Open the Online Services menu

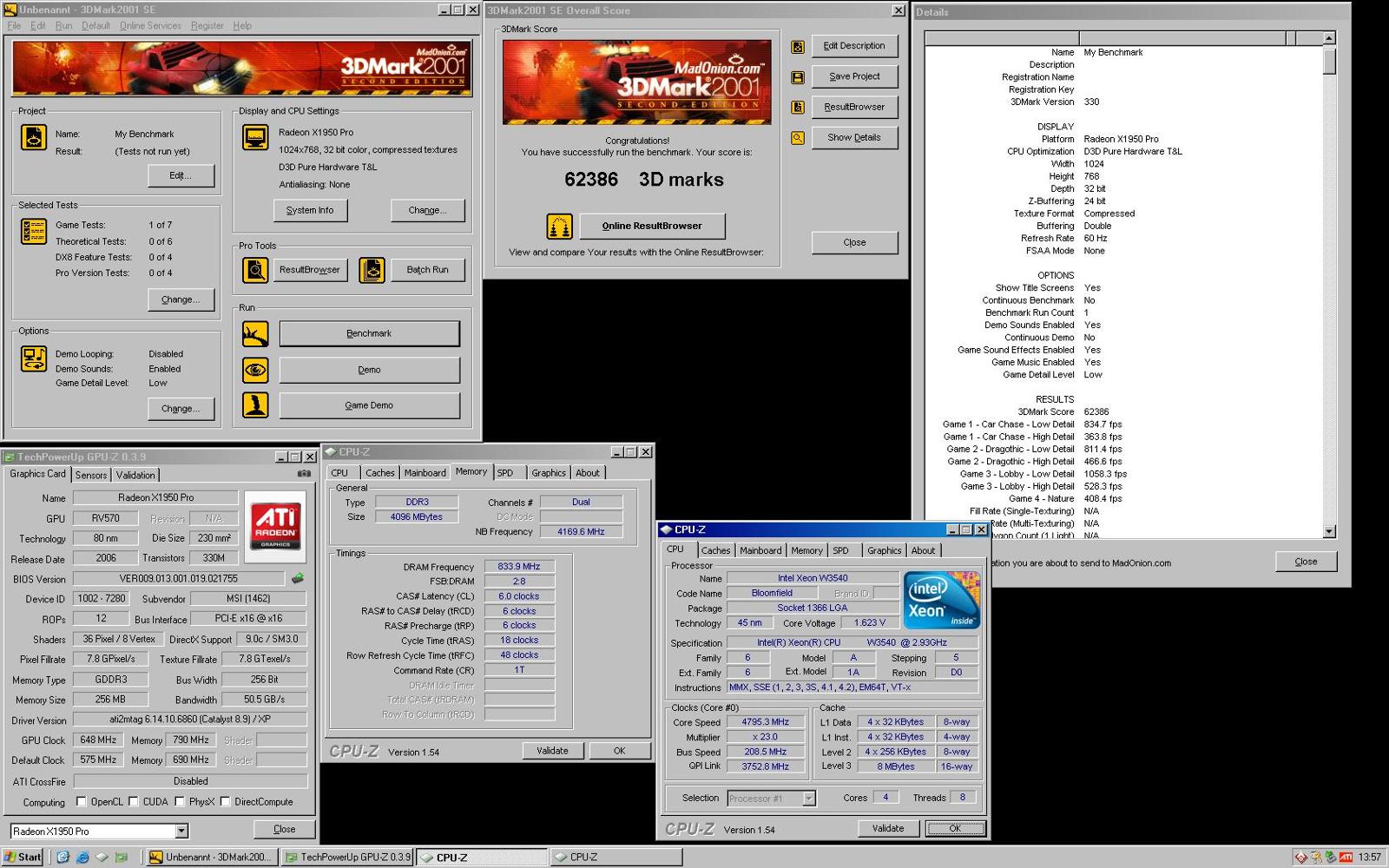click(x=150, y=26)
